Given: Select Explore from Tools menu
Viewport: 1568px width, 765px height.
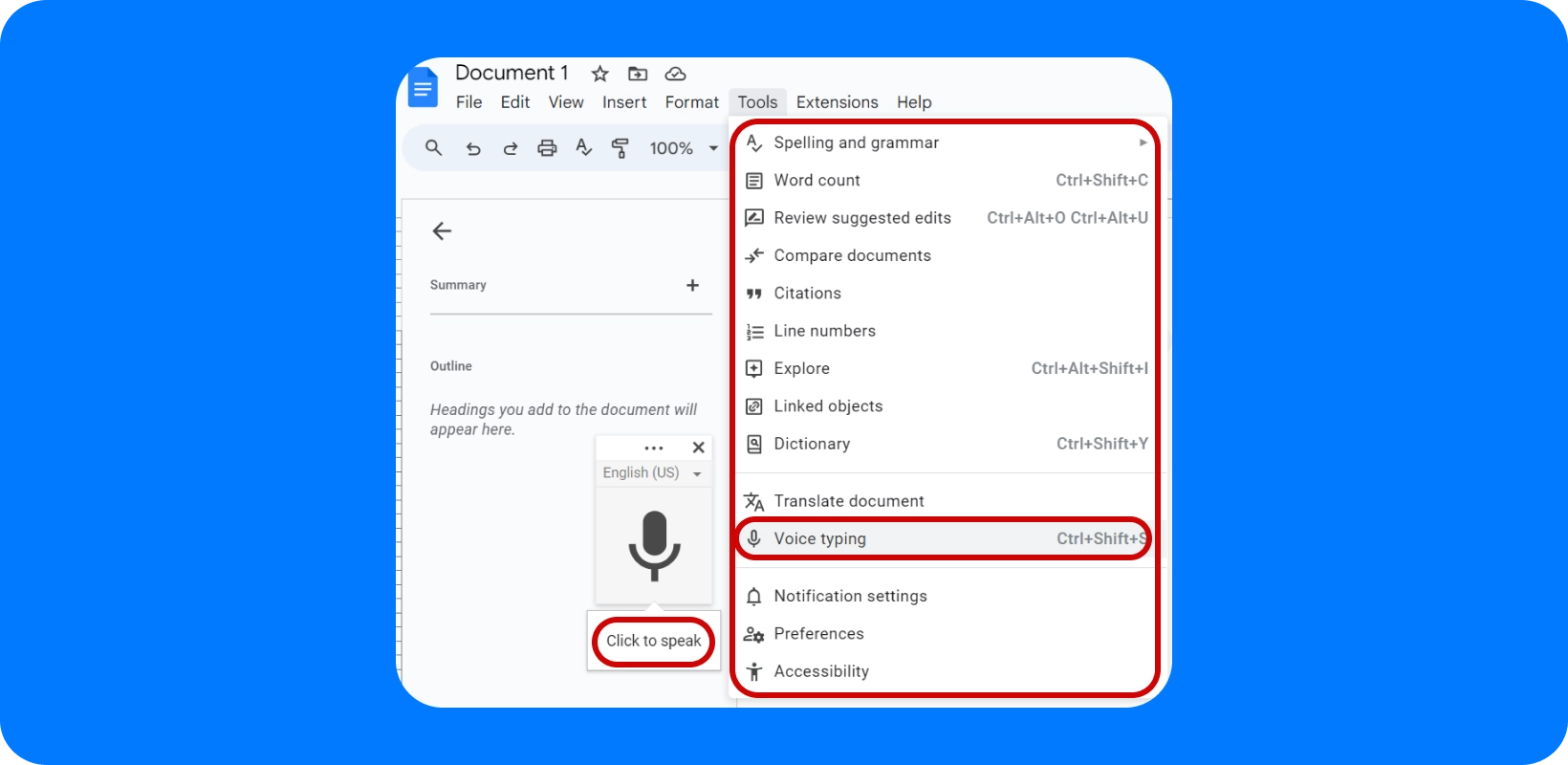Looking at the screenshot, I should tap(947, 368).
